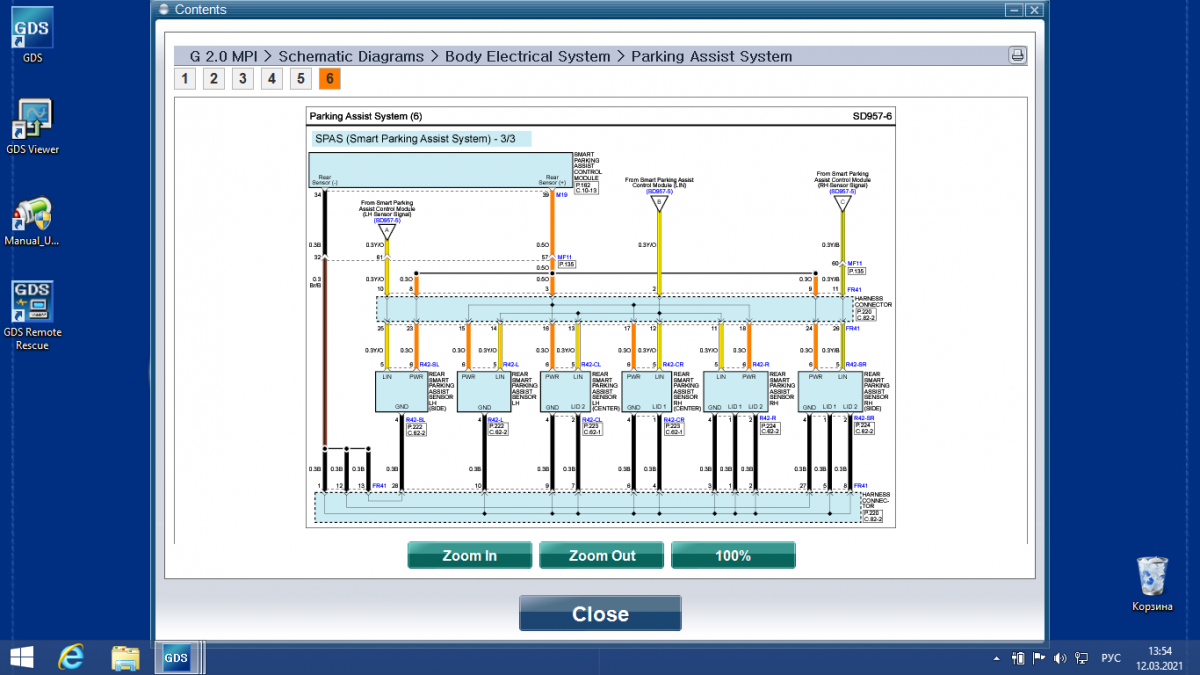Open File Explorer from the taskbar
The height and width of the screenshot is (675, 1200).
click(x=125, y=656)
